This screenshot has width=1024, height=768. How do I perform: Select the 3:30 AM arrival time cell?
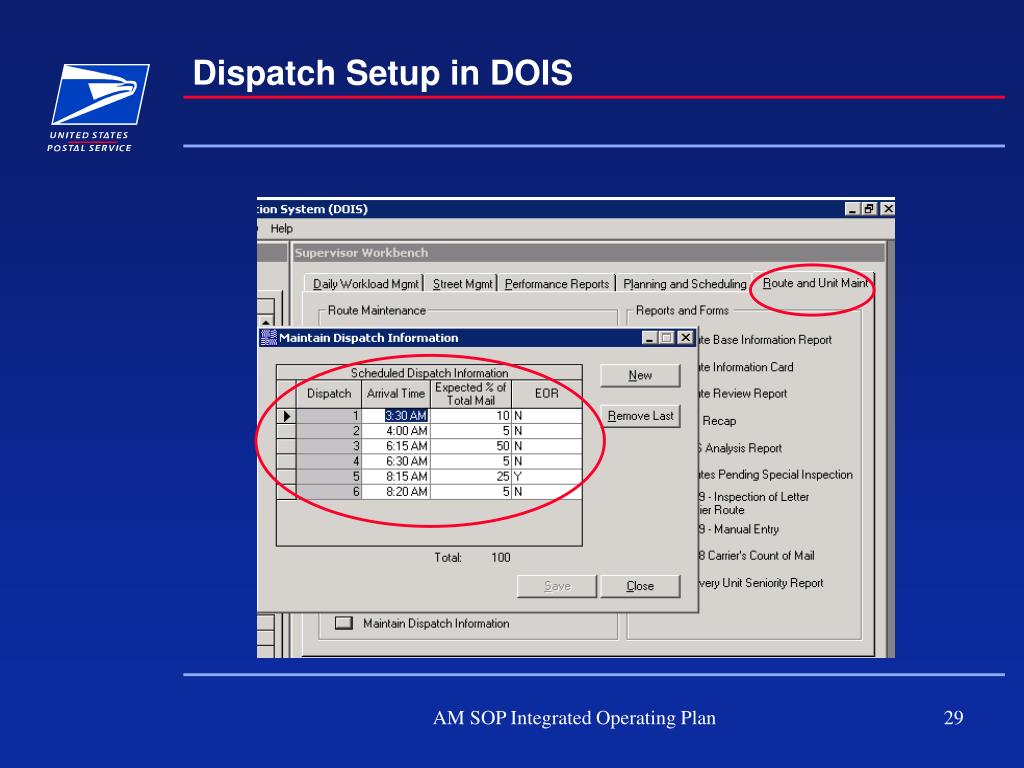click(396, 416)
